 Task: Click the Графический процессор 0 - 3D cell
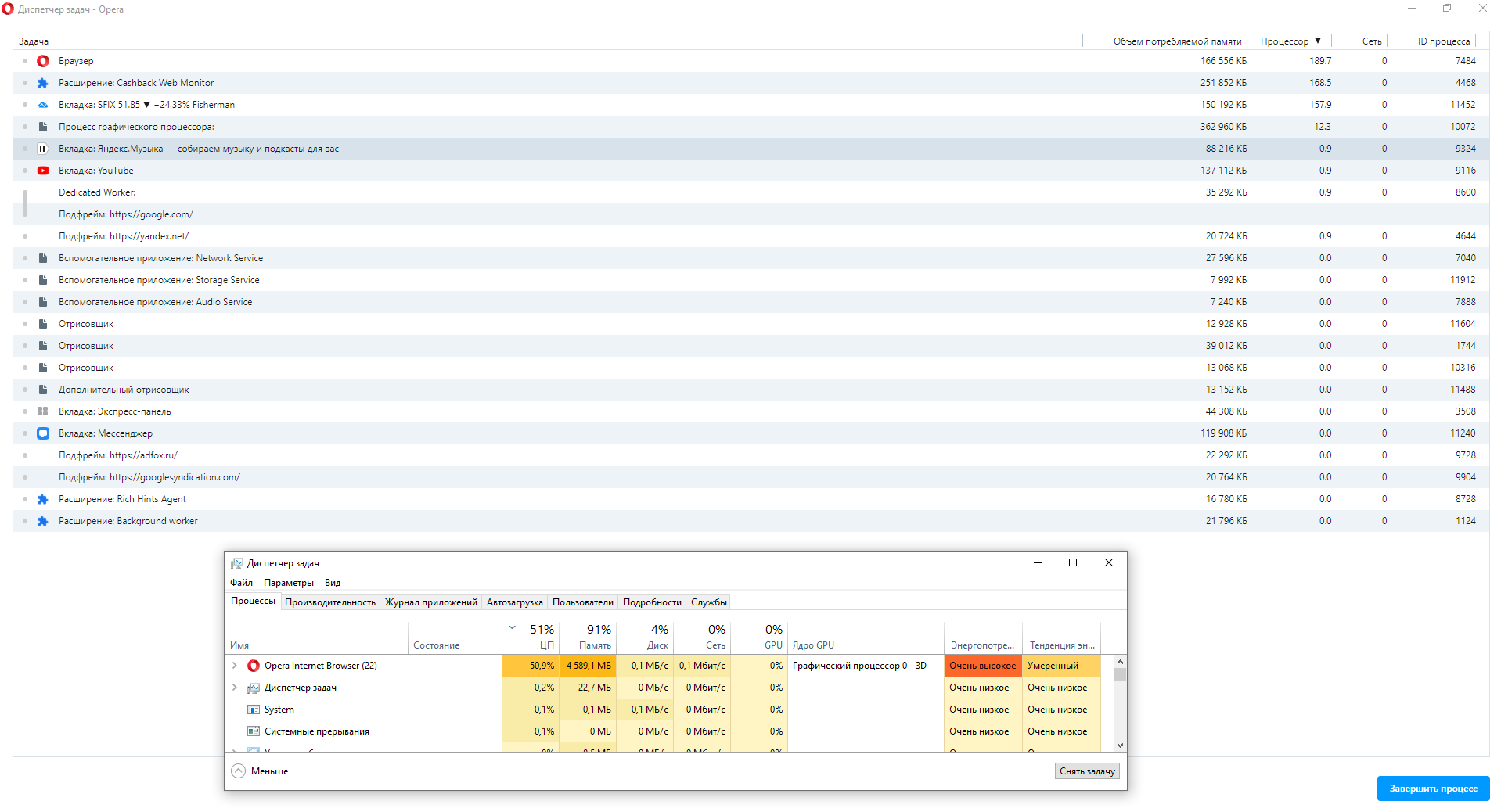click(866, 666)
